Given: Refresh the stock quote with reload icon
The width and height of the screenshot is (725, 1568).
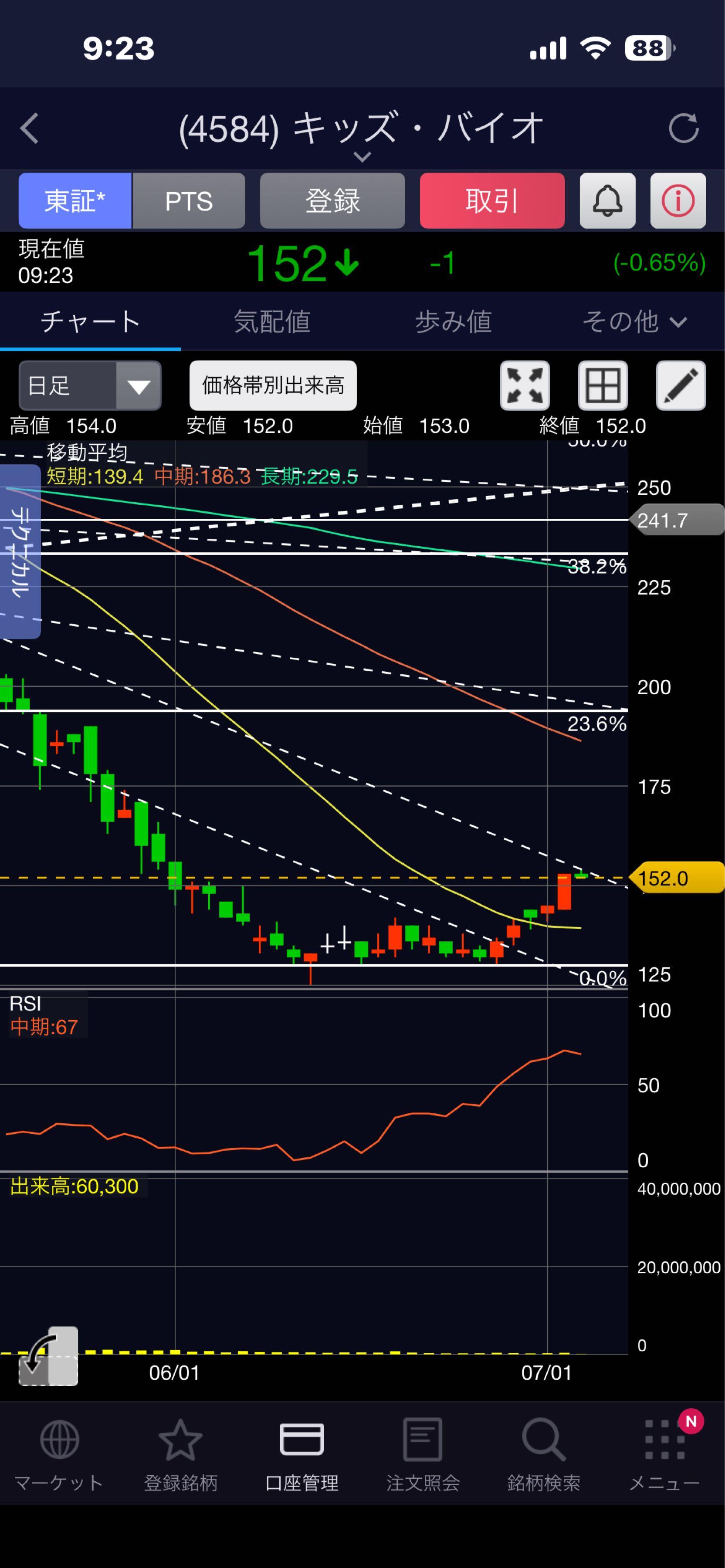Looking at the screenshot, I should click(683, 128).
